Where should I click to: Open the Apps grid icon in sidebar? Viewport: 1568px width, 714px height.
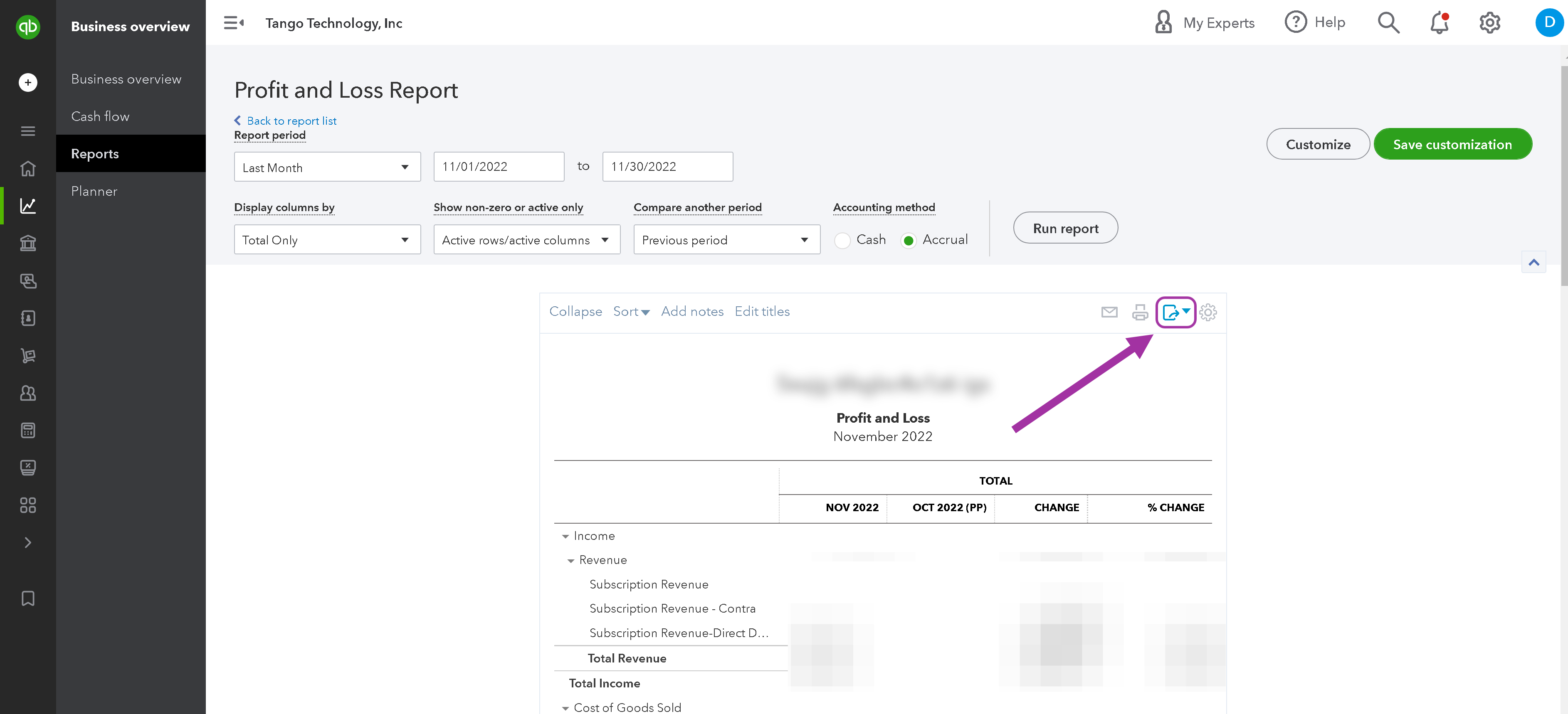[x=27, y=505]
